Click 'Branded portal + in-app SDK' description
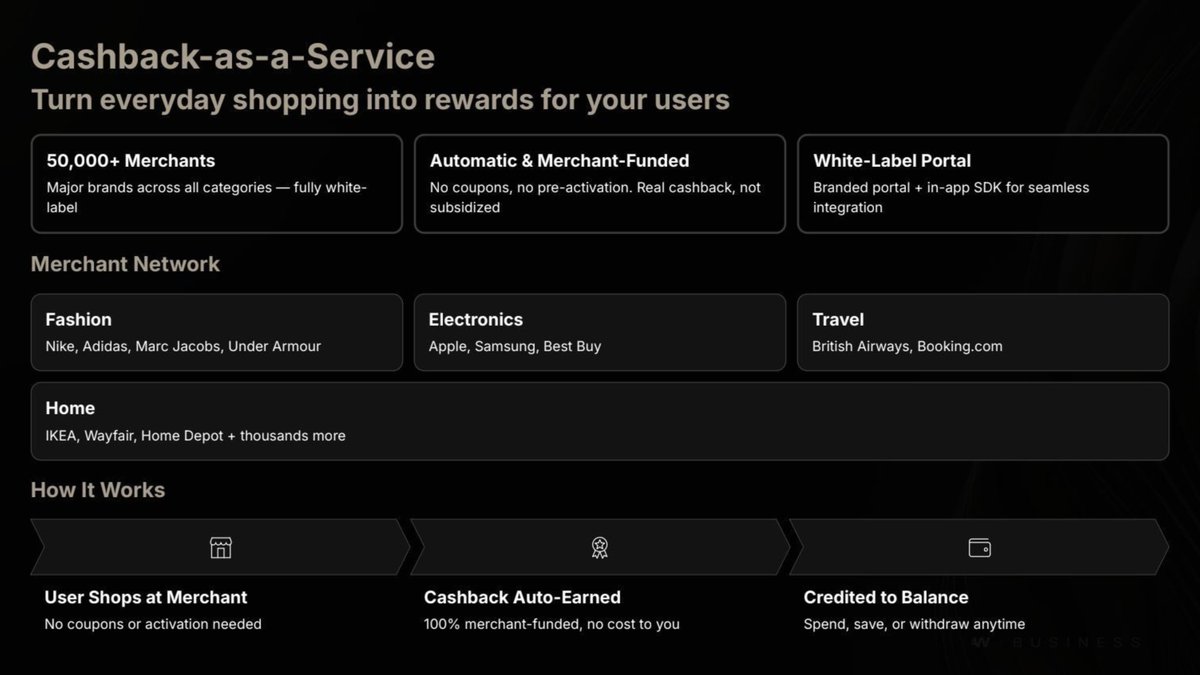Viewport: 1200px width, 675px height. click(x=951, y=197)
